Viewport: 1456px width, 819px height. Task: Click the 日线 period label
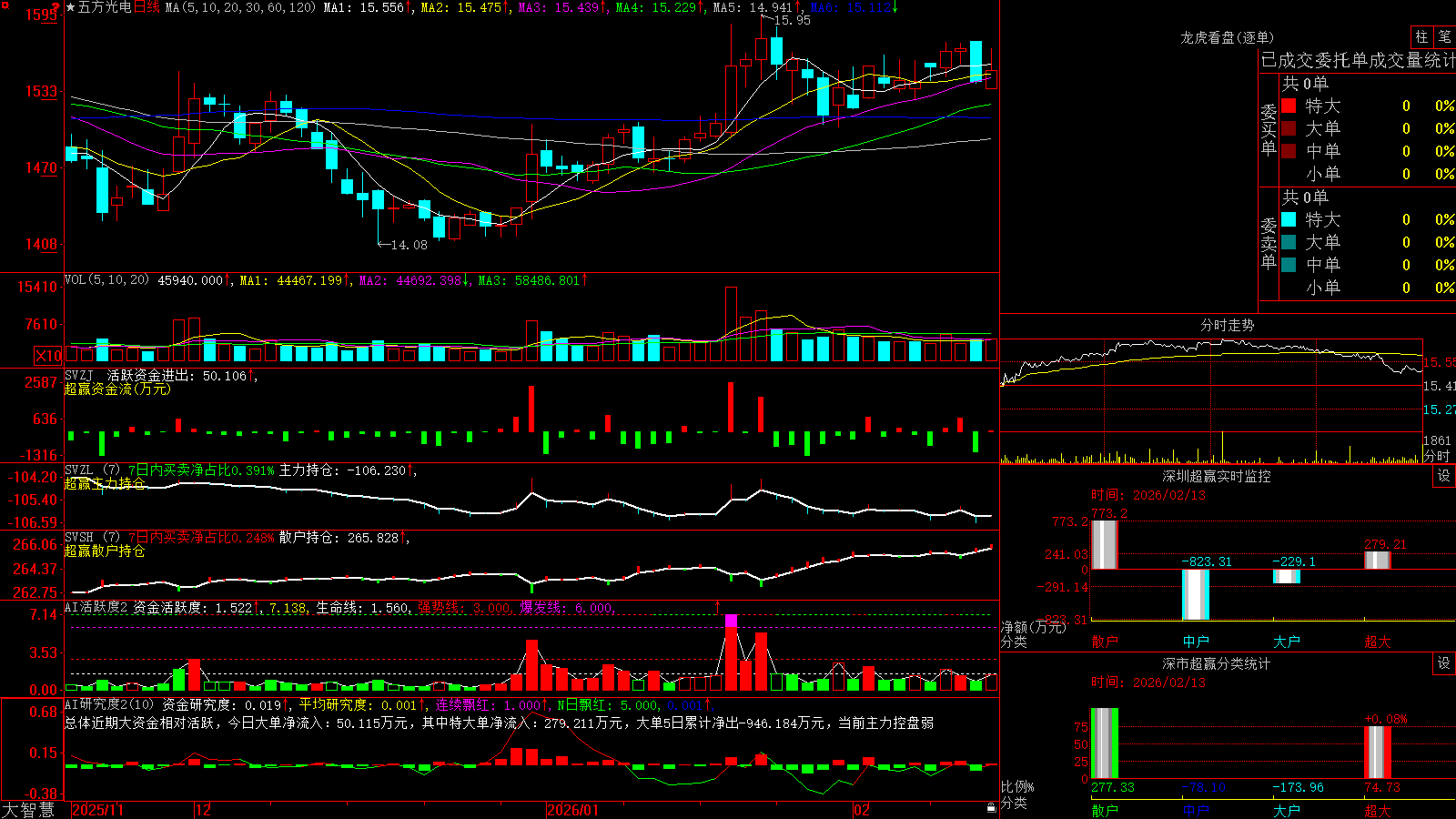click(x=147, y=7)
